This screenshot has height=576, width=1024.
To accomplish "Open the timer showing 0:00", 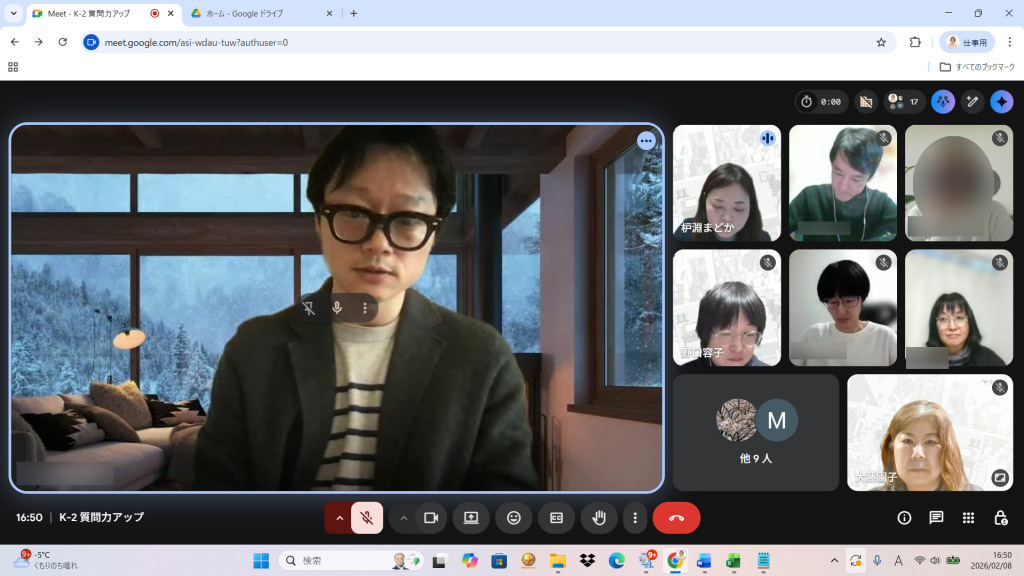I will [x=822, y=102].
